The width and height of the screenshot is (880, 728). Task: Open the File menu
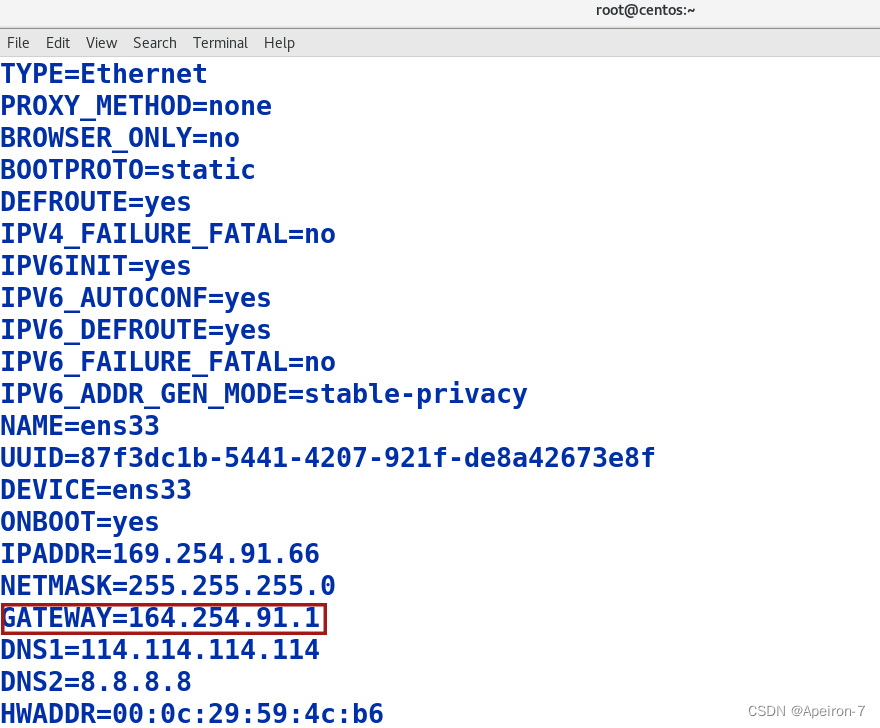coord(18,43)
